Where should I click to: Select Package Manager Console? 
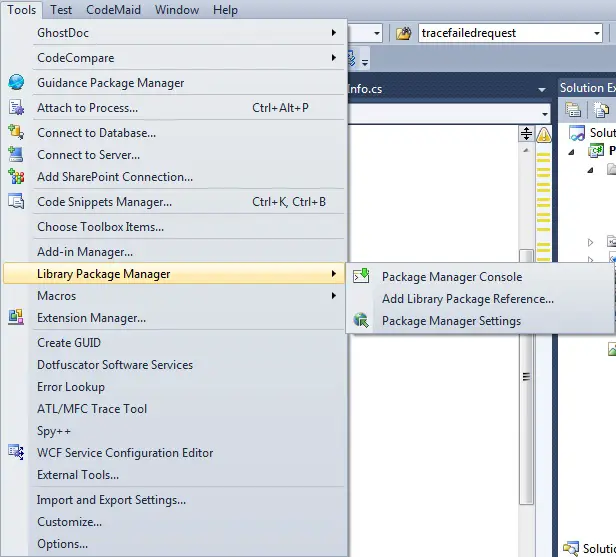pos(480,277)
